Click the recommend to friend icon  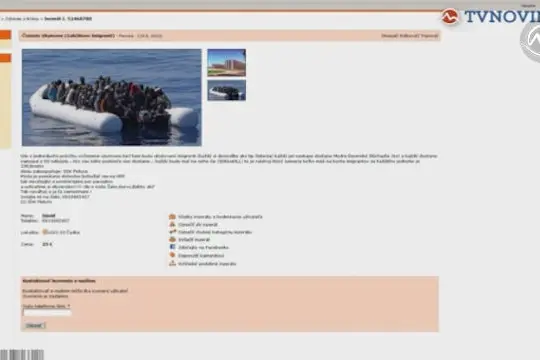tap(172, 255)
